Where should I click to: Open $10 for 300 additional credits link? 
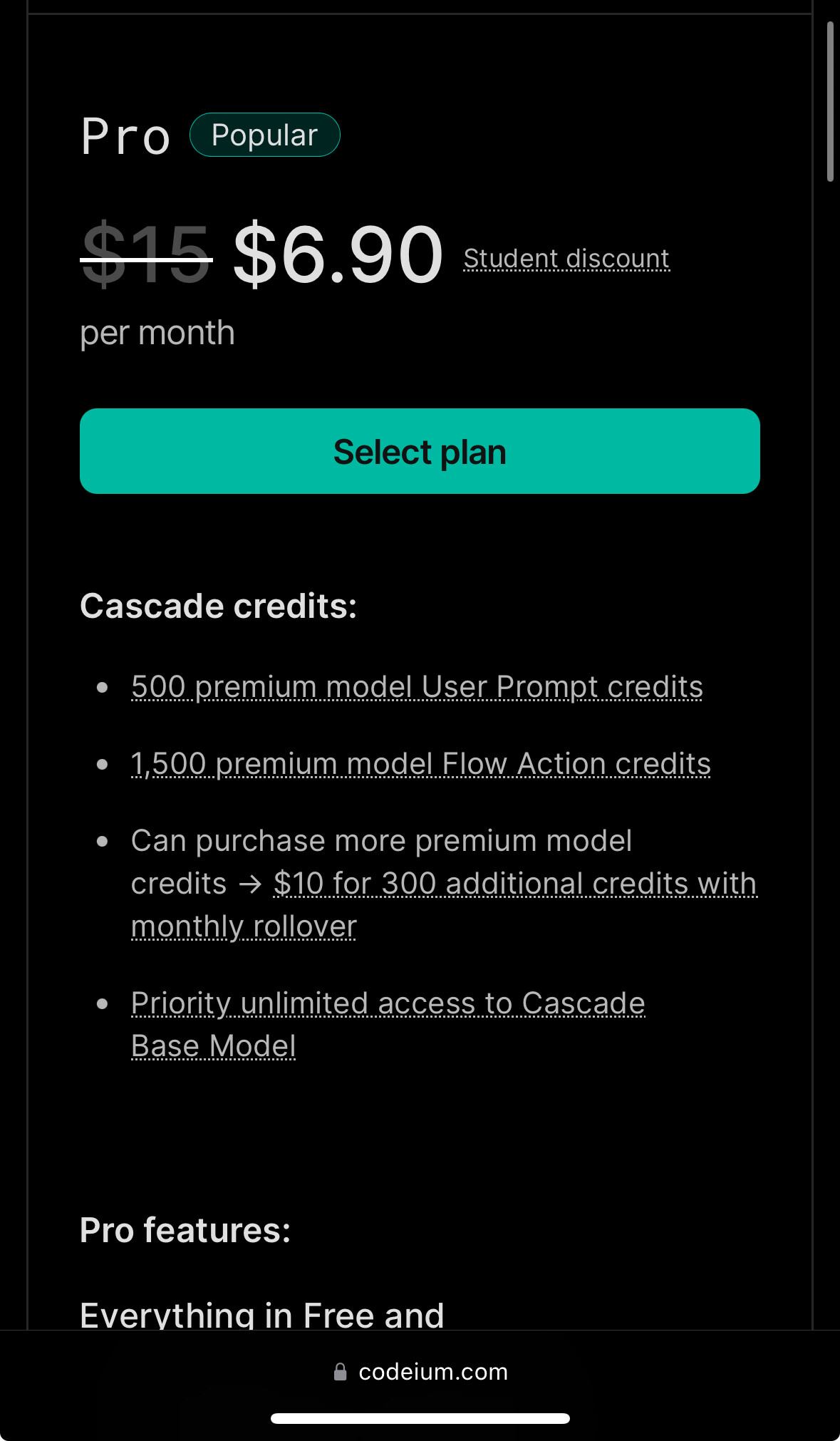coord(515,884)
